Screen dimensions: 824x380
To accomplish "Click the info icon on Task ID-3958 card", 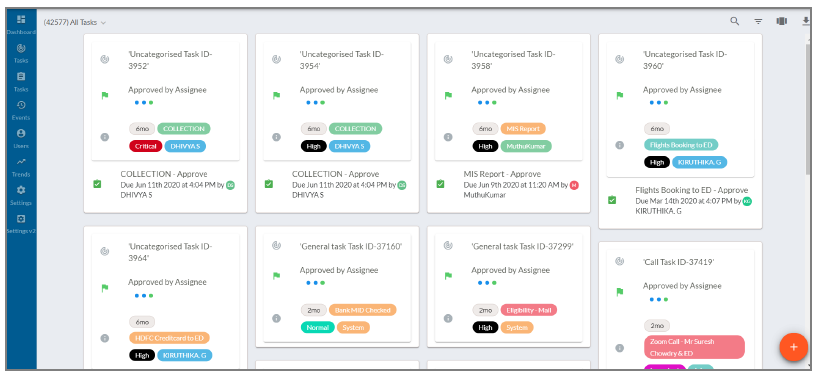I will click(x=448, y=137).
